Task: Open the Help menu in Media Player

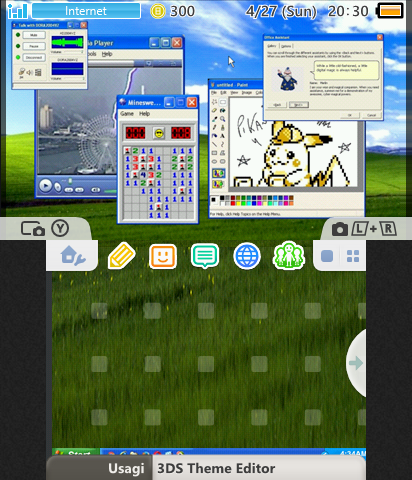Action: (107, 54)
